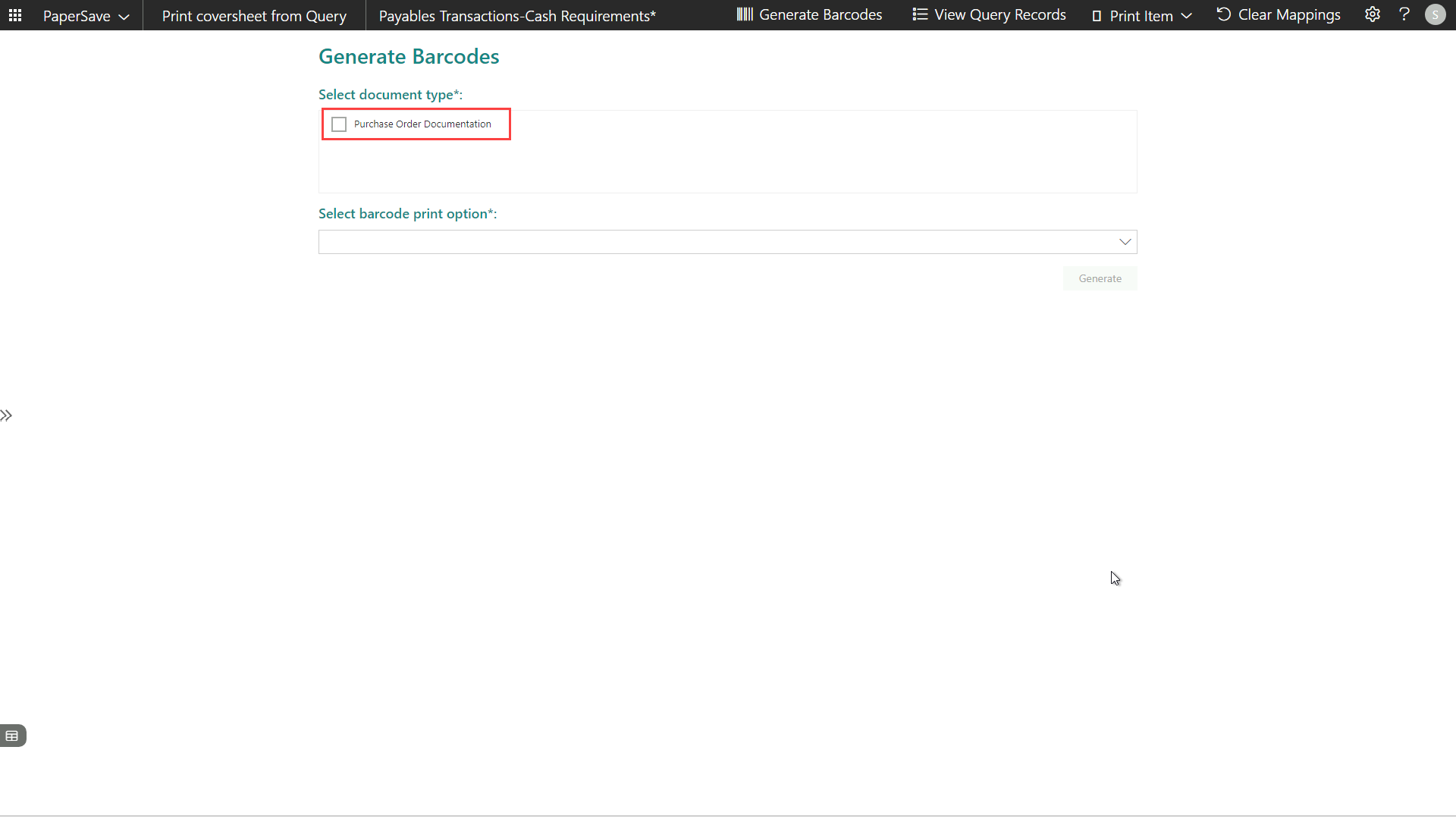Image resolution: width=1456 pixels, height=819 pixels.
Task: Open the user account avatar
Action: click(1436, 15)
